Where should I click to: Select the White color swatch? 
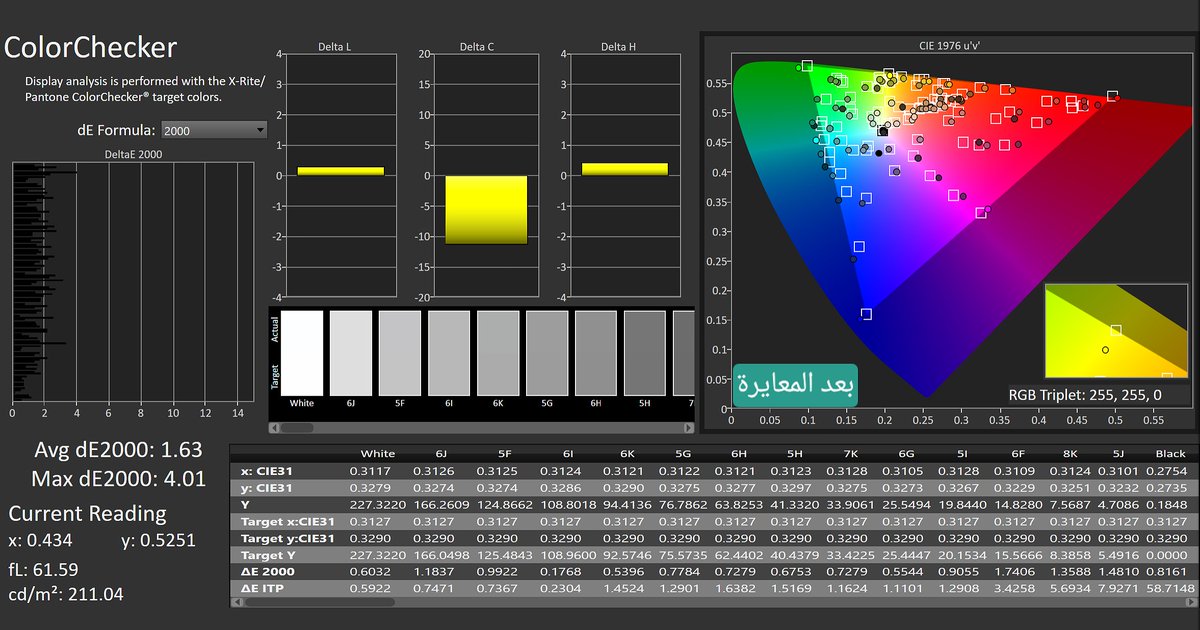[x=302, y=353]
